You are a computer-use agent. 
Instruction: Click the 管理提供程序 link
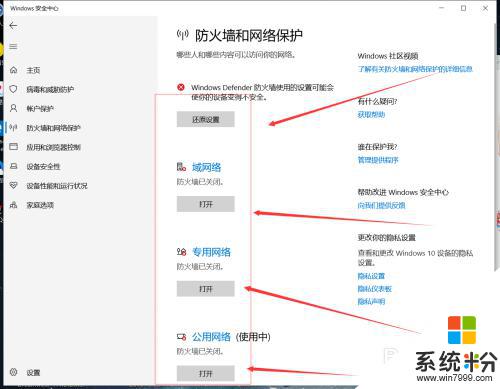[x=378, y=160]
